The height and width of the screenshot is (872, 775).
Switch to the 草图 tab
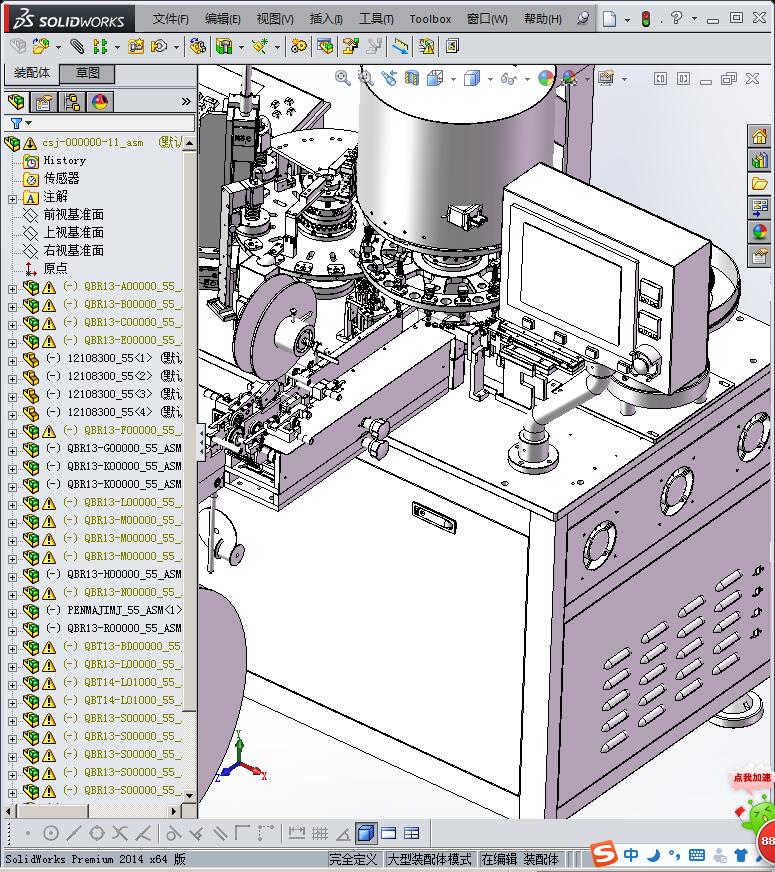87,73
